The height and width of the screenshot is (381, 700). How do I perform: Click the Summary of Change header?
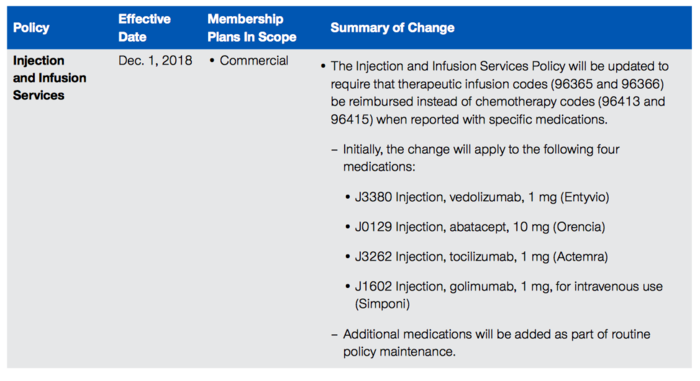(392, 28)
